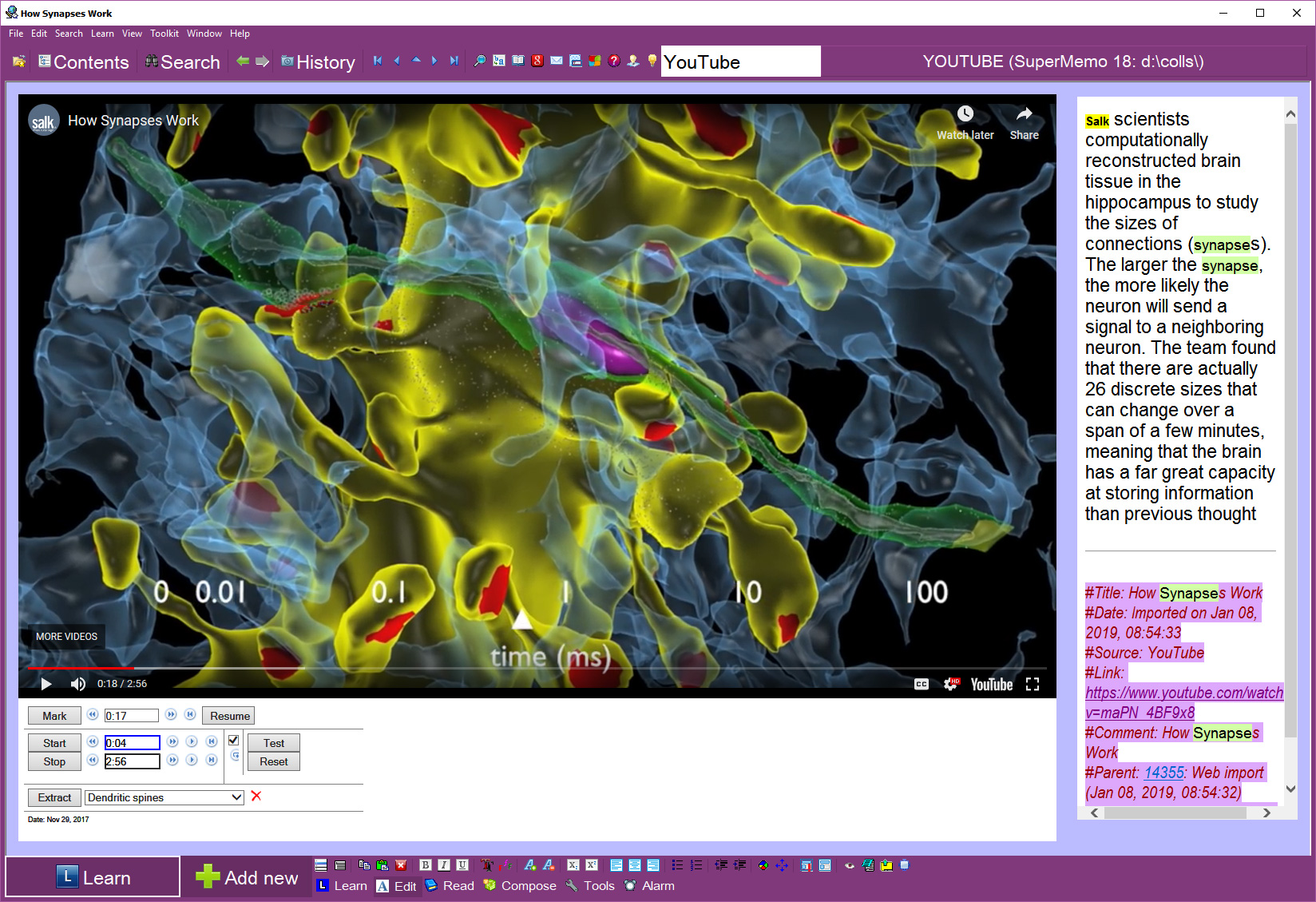Image resolution: width=1316 pixels, height=902 pixels.
Task: Expand the Dendritic spines extract dropdown
Action: click(x=236, y=797)
